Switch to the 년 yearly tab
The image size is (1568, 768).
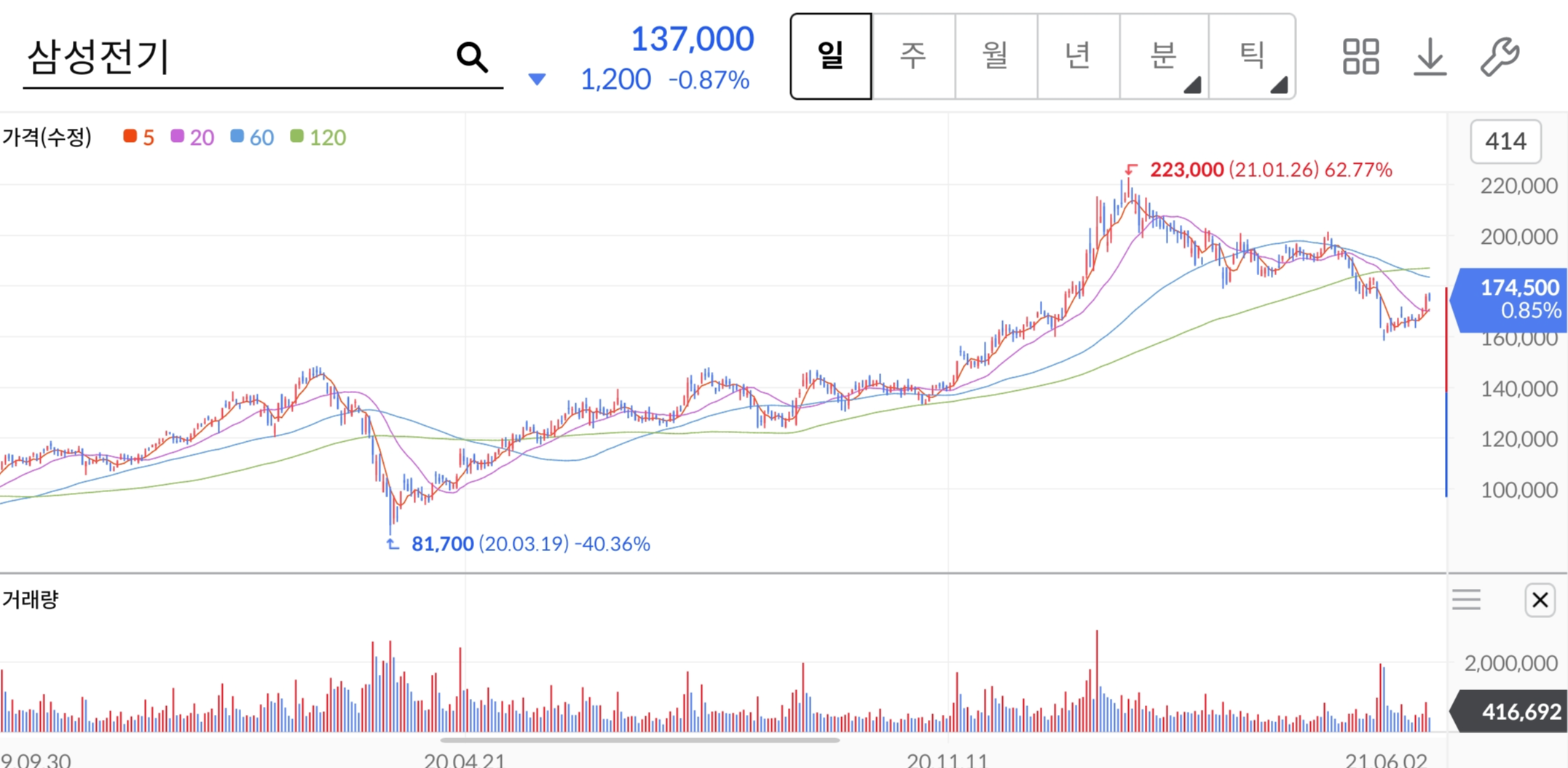click(x=1078, y=56)
